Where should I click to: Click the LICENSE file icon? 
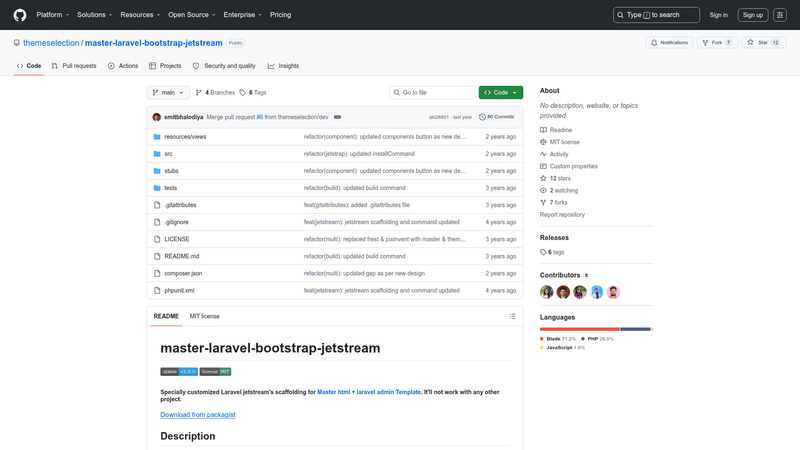coord(157,239)
